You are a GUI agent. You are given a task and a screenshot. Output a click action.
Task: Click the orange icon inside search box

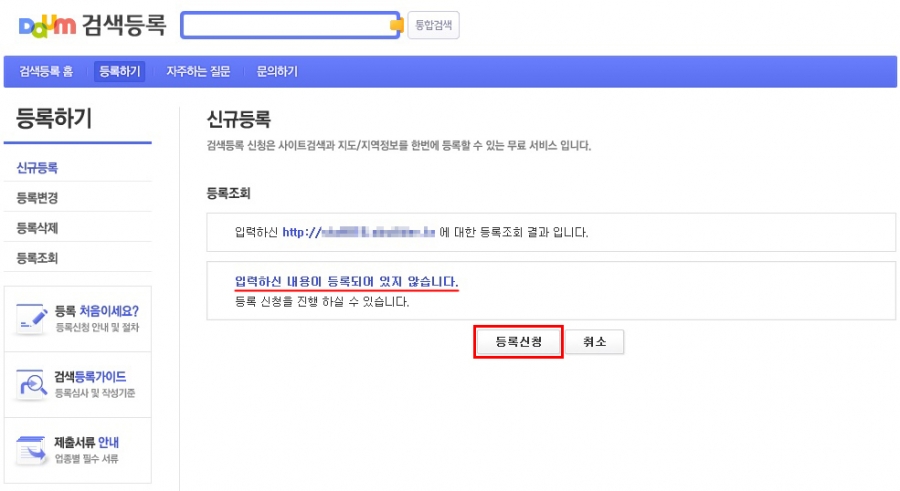tap(396, 26)
